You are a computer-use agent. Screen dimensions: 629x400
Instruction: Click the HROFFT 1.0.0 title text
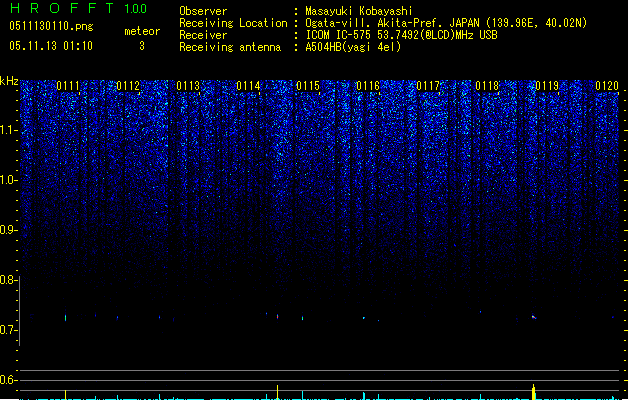(x=78, y=8)
